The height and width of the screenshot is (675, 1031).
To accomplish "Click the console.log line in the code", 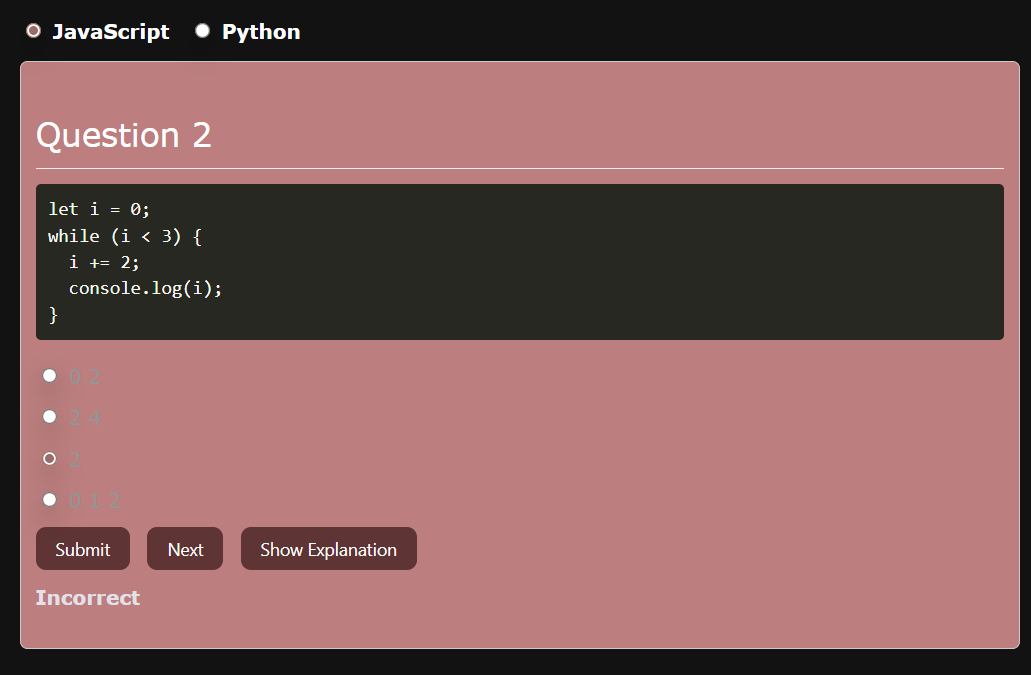I will (x=144, y=288).
